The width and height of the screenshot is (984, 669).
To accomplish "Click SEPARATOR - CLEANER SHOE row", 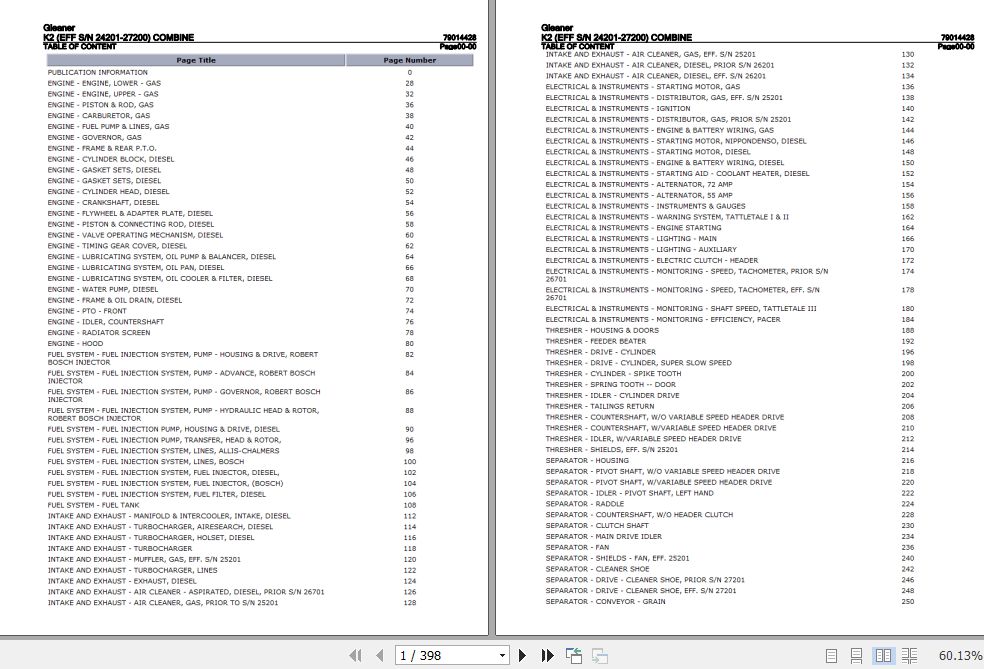I will 597,569.
